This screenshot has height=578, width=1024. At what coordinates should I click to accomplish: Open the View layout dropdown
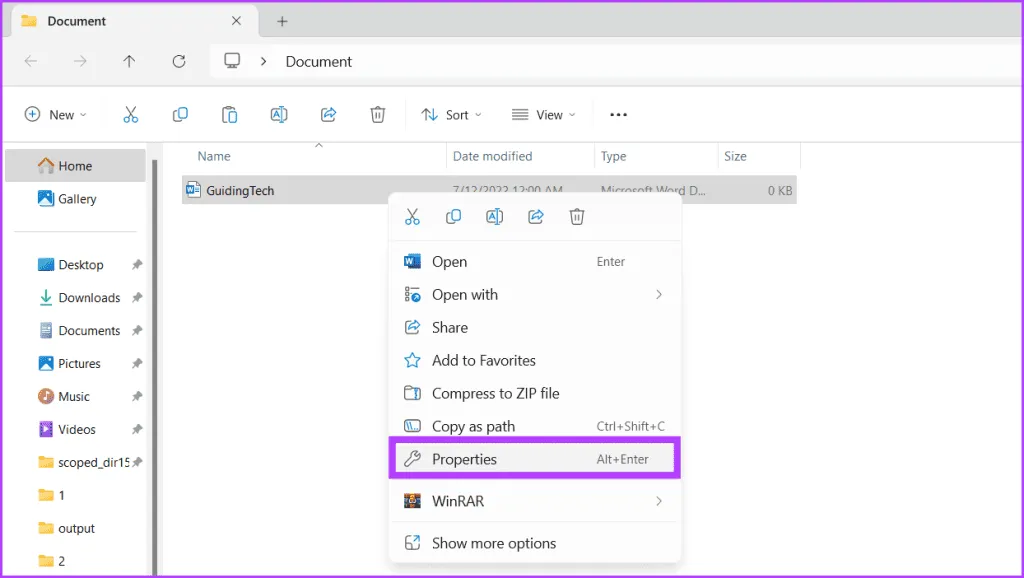tap(543, 115)
